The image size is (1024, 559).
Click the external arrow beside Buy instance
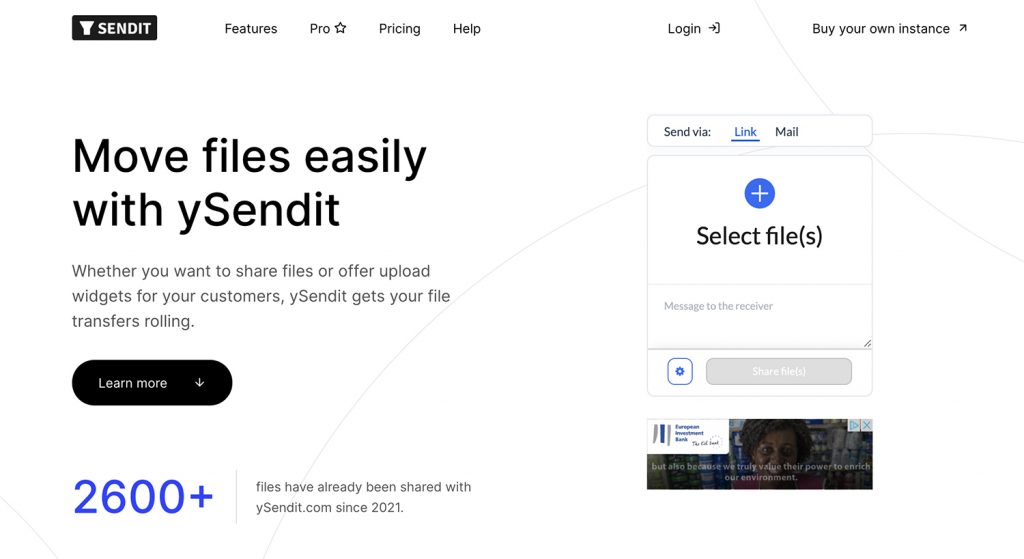(963, 28)
